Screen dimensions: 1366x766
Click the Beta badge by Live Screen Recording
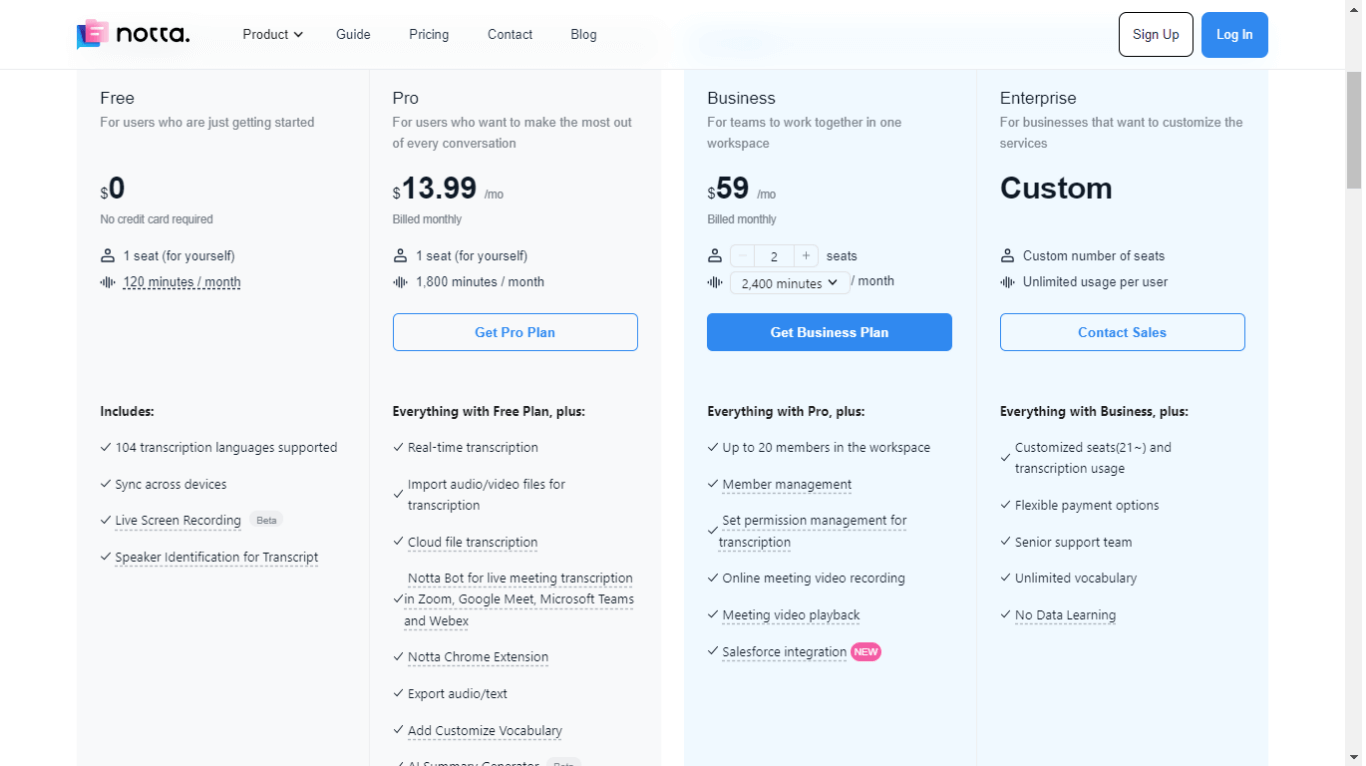click(266, 520)
